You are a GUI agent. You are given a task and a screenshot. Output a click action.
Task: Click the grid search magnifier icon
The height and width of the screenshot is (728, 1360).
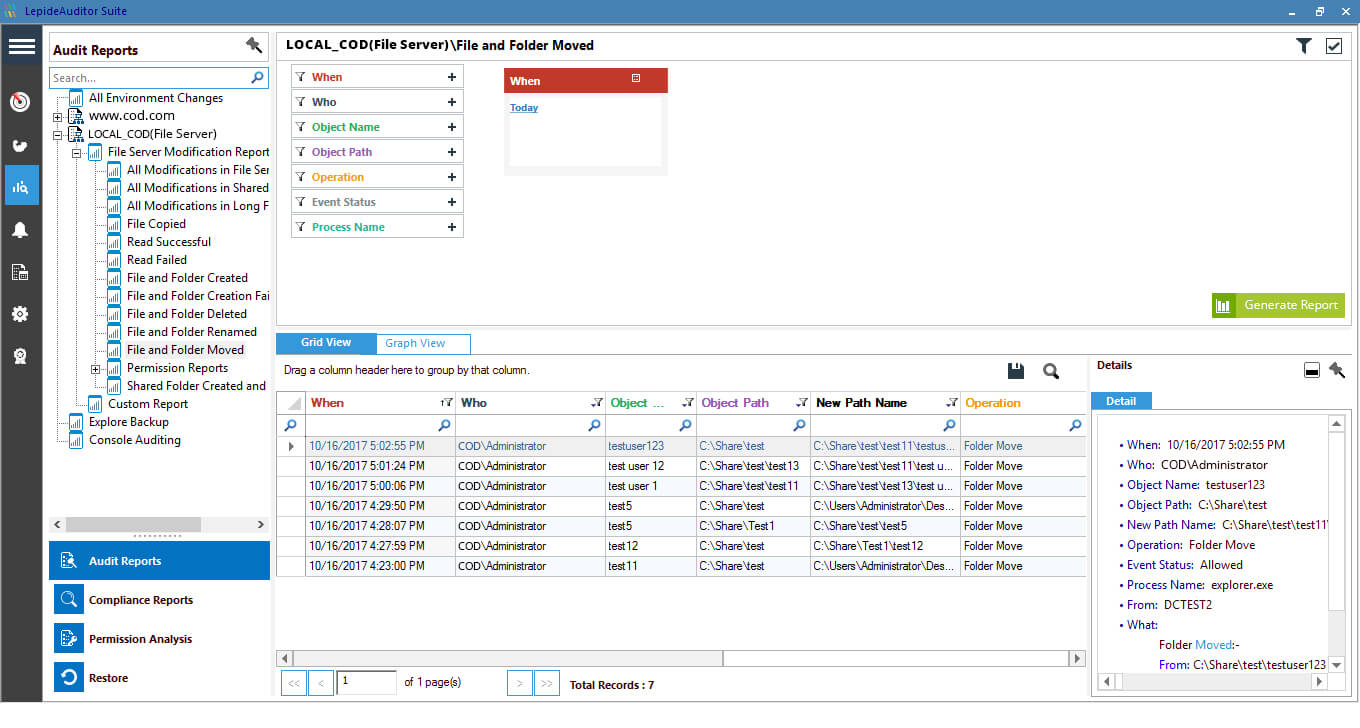point(1051,371)
